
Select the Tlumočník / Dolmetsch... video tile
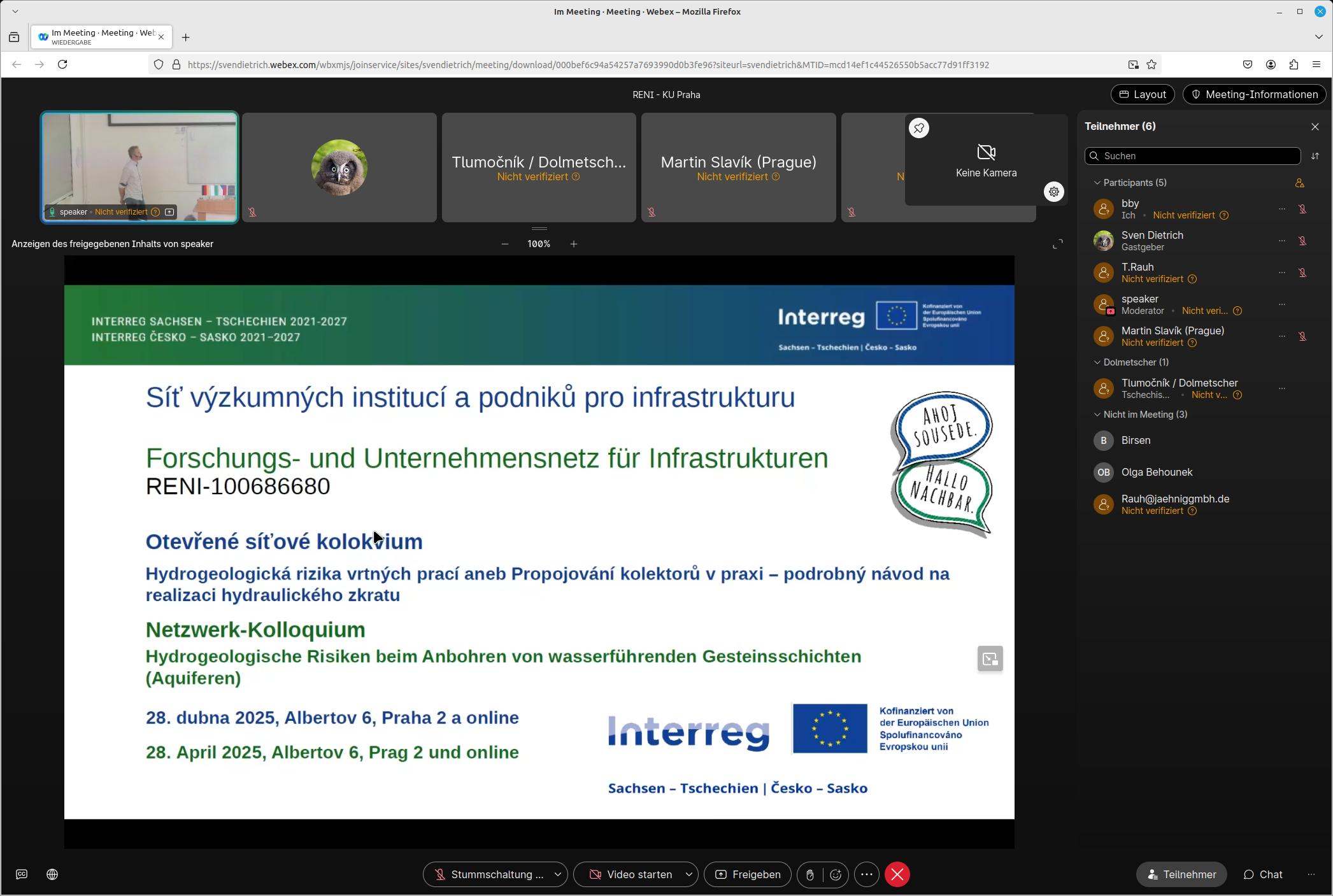(539, 167)
